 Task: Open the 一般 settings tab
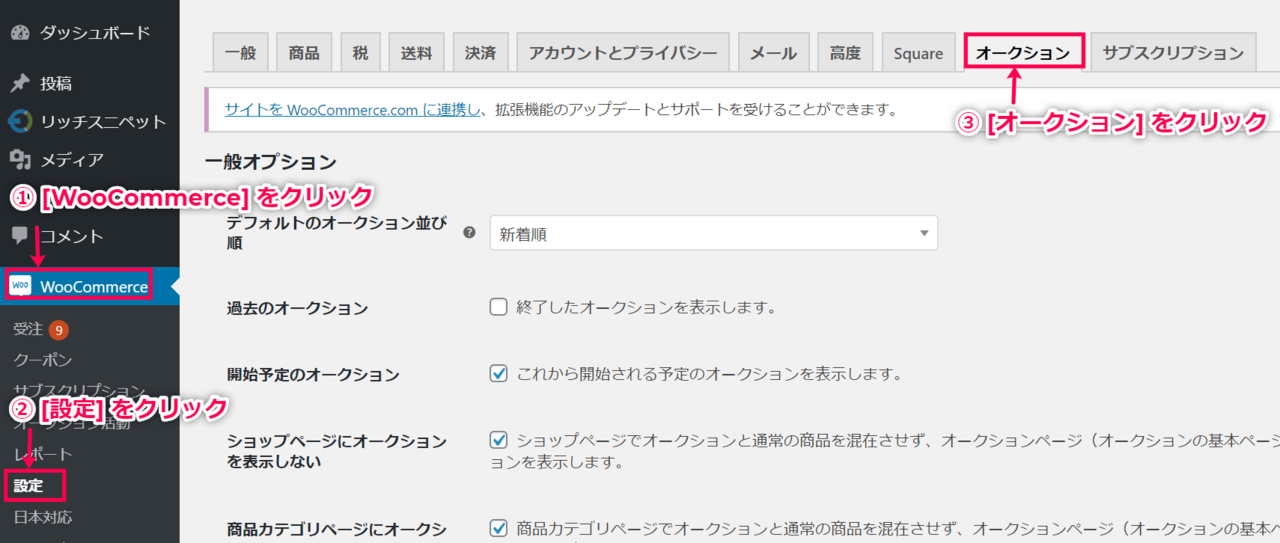(240, 53)
